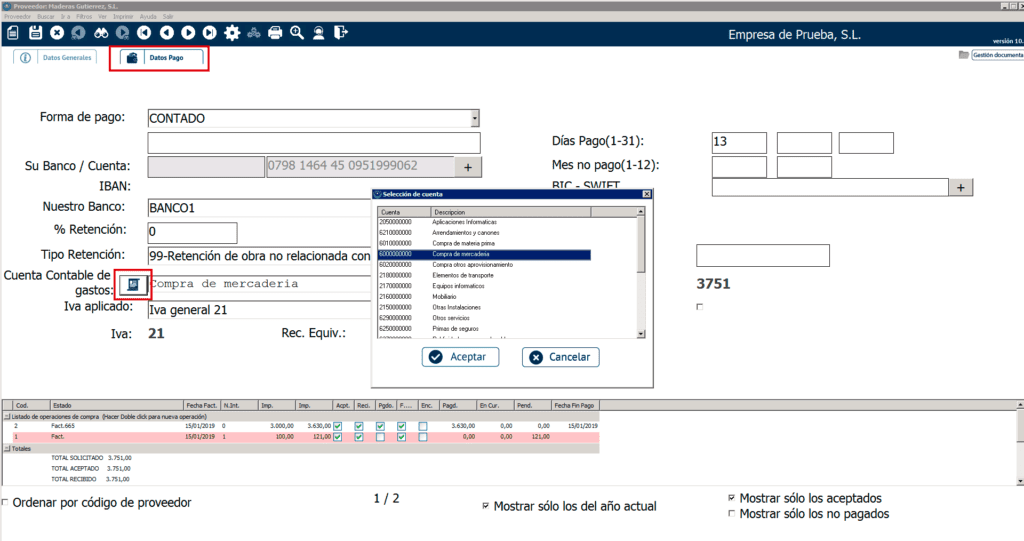Click the magnifier zoom icon in toolbar
The height and width of the screenshot is (541, 1024).
297,33
